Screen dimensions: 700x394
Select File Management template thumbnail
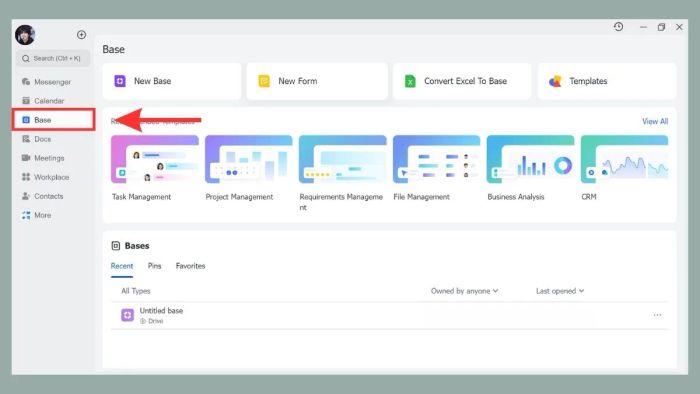(437, 159)
